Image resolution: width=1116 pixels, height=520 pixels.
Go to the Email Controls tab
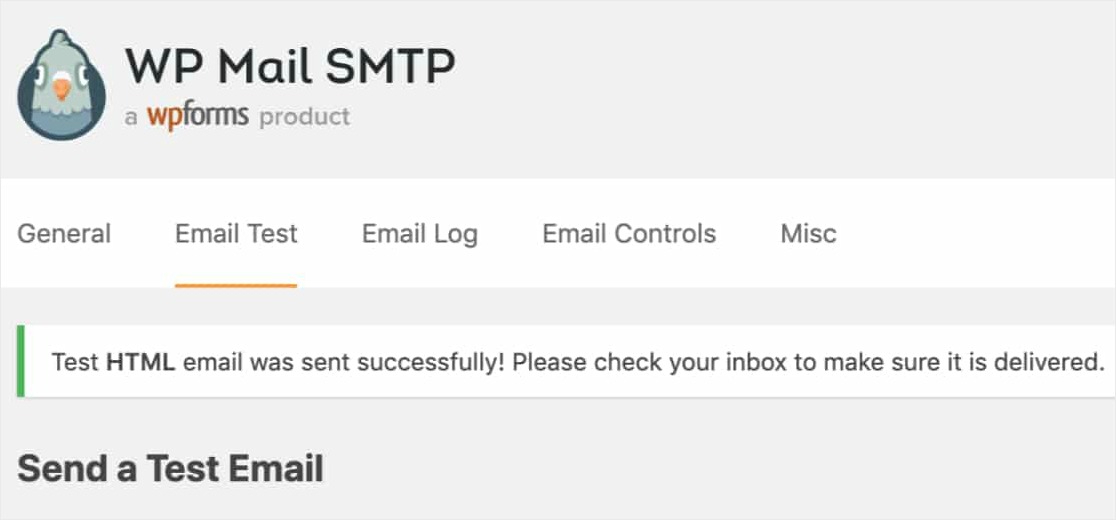coord(629,234)
